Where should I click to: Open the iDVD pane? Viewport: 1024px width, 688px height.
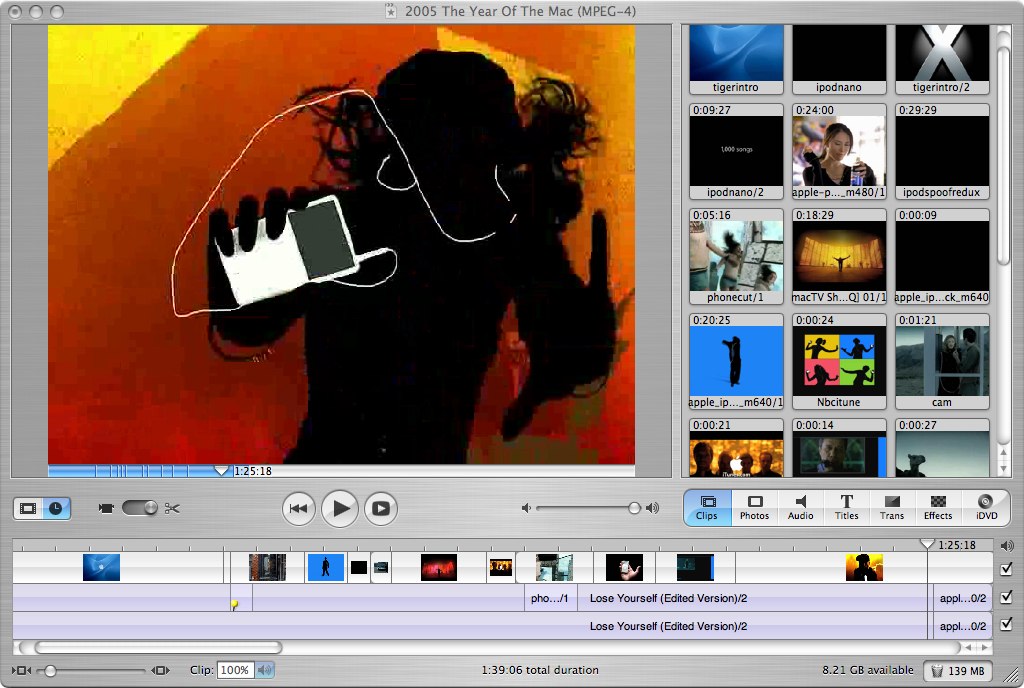click(986, 508)
